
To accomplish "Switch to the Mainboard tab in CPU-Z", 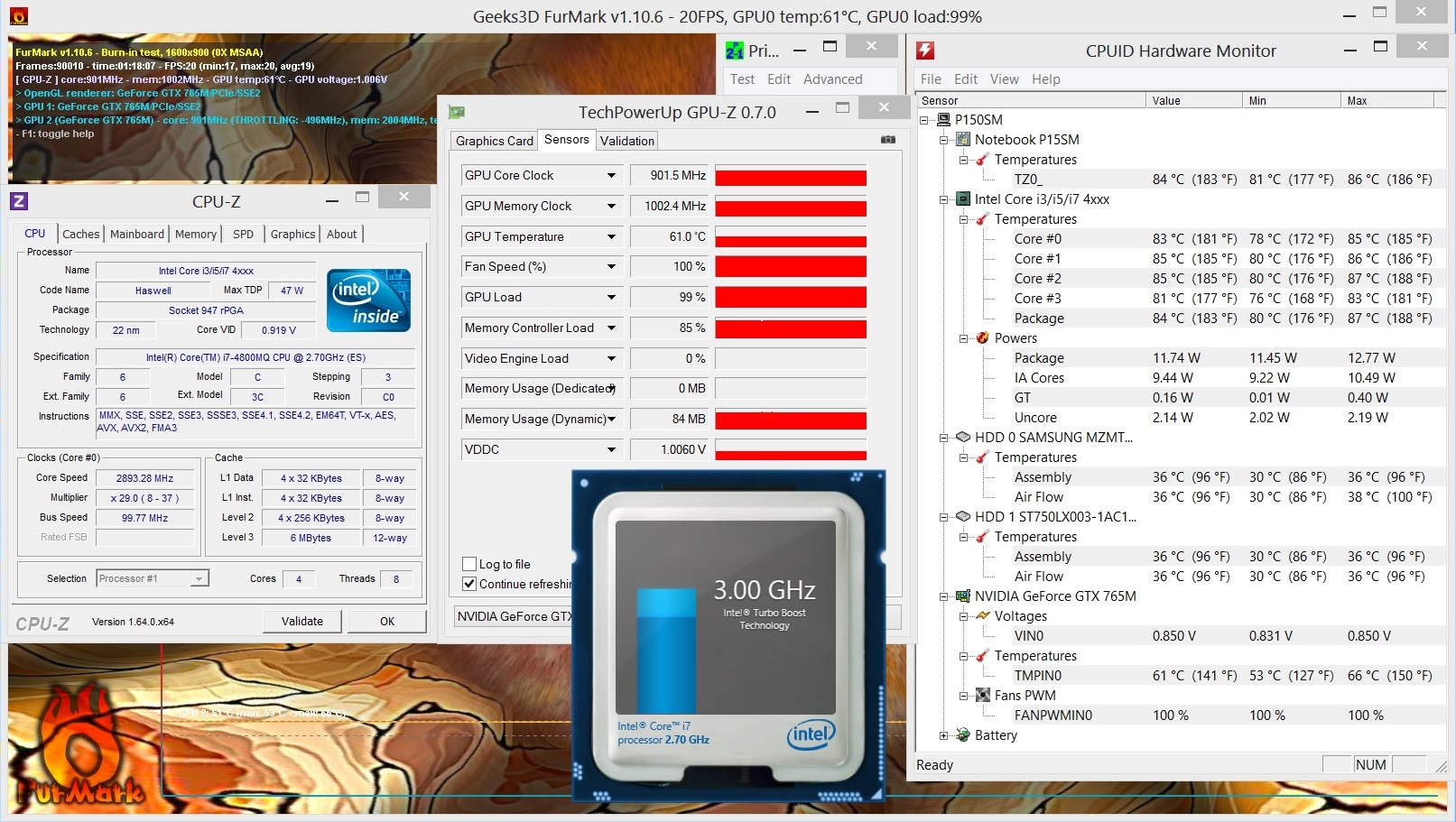I will tap(137, 234).
